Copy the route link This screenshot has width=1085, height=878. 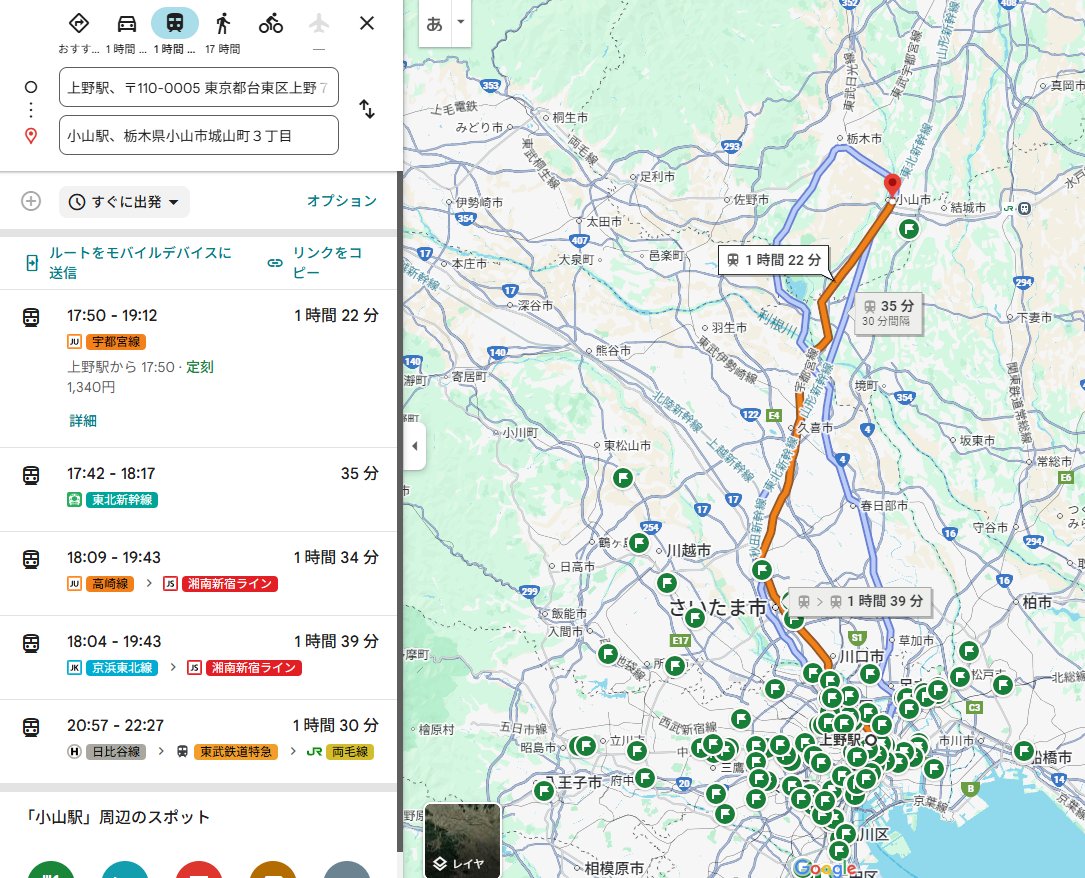317,262
